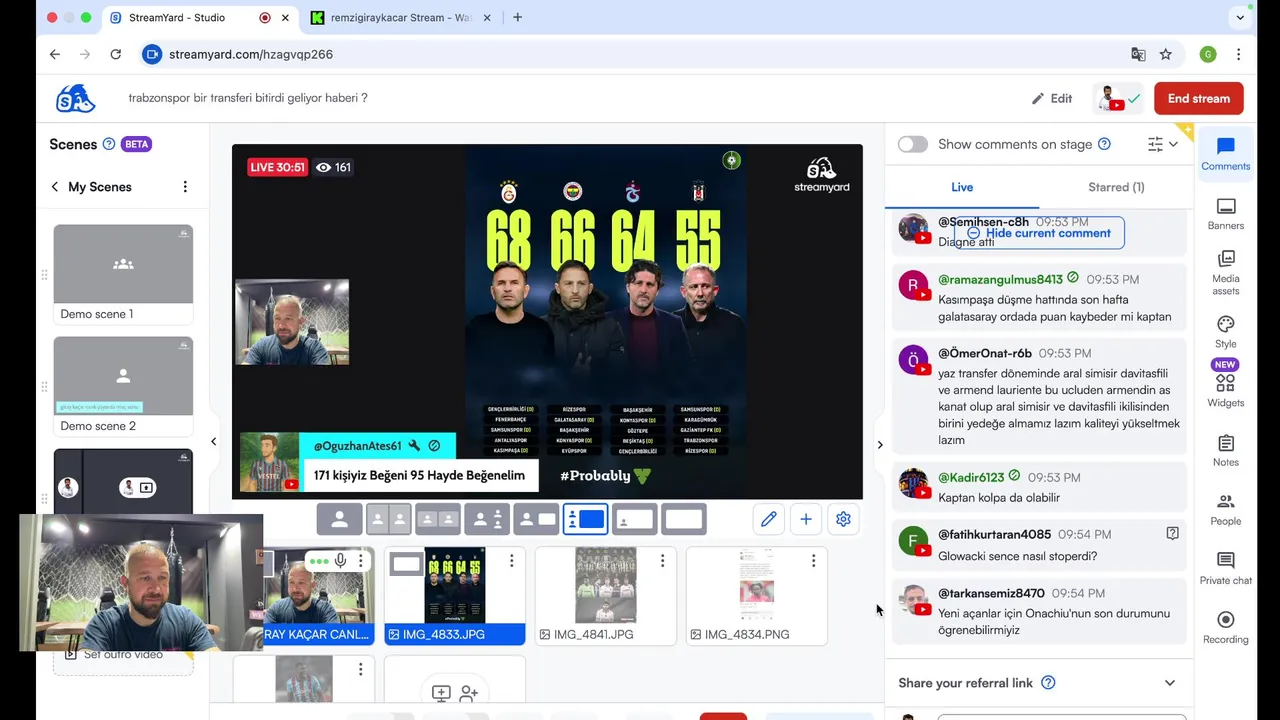Switch to the Live comments tab
The width and height of the screenshot is (1280, 720).
coord(962,187)
